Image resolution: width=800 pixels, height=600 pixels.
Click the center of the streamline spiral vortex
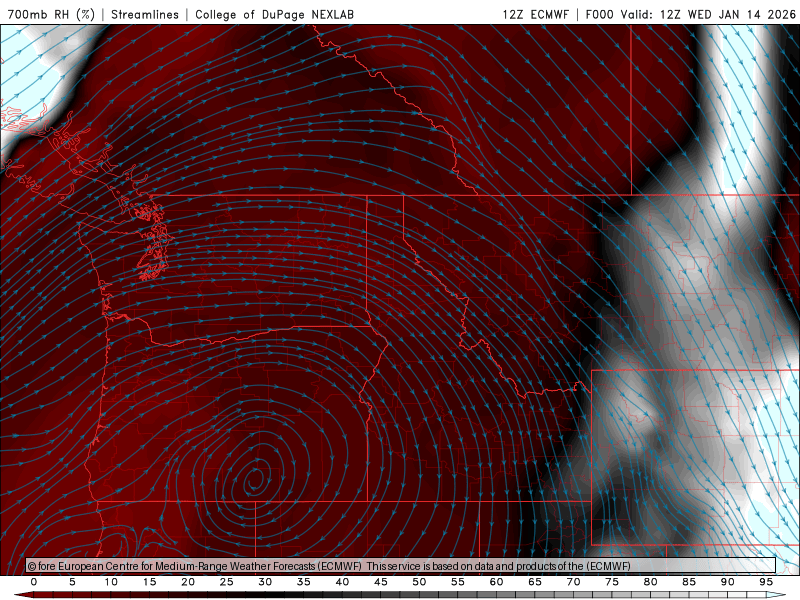coord(255,479)
